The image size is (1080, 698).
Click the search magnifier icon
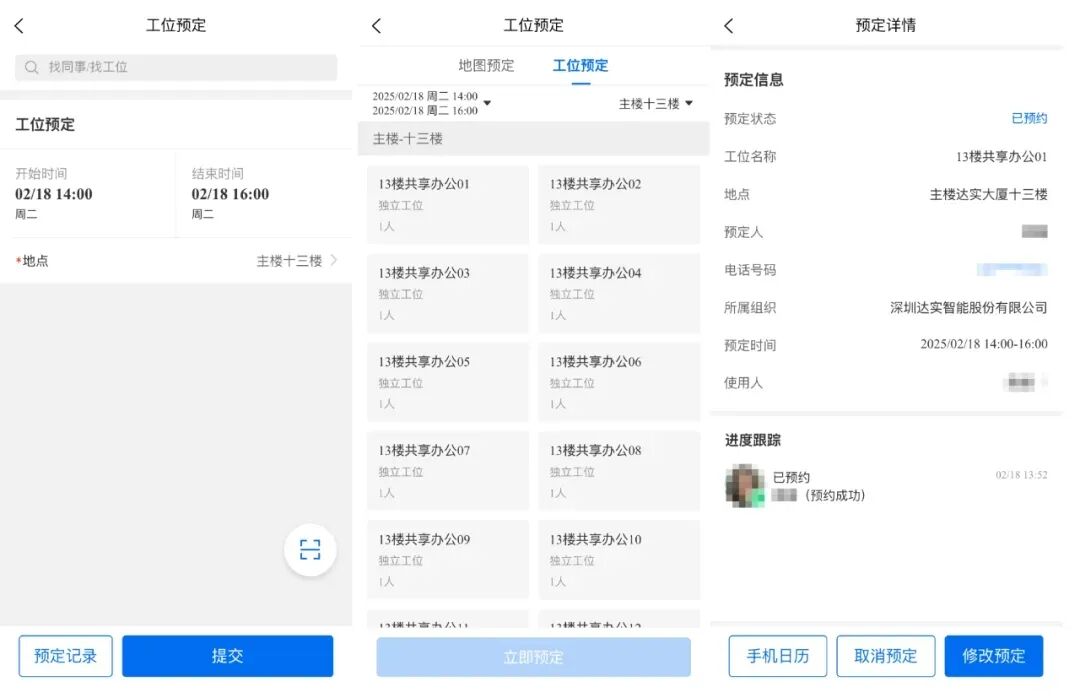point(32,67)
